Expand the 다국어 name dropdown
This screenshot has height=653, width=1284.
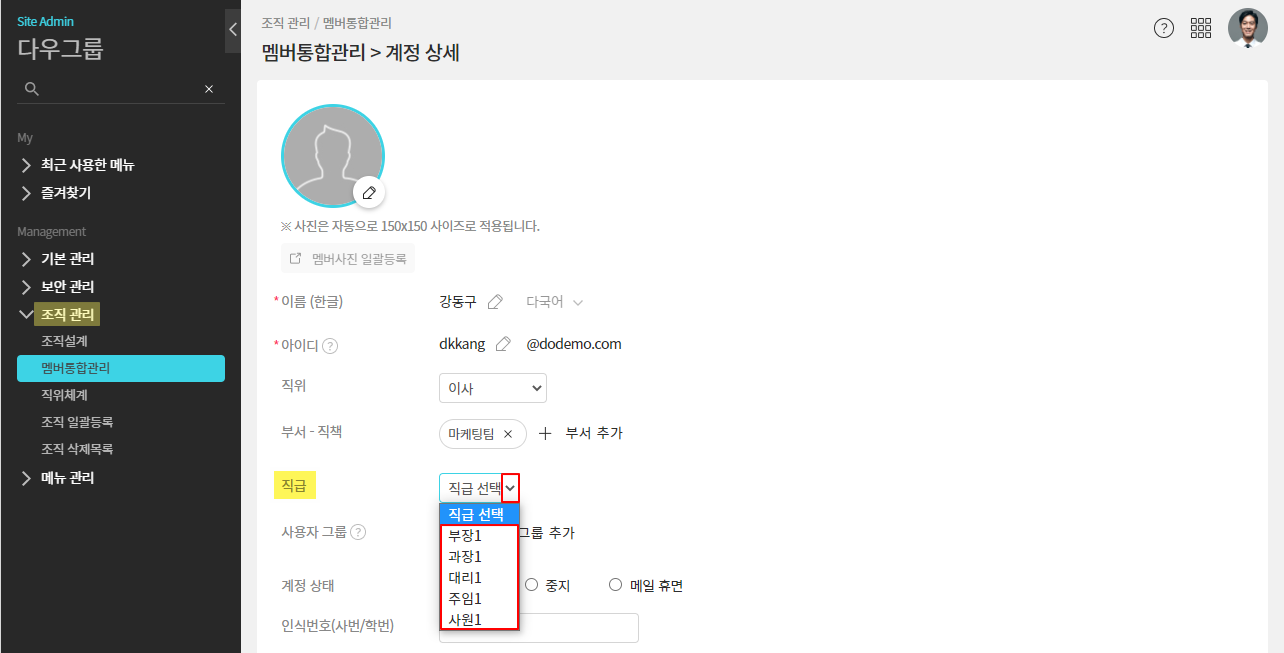[x=554, y=302]
